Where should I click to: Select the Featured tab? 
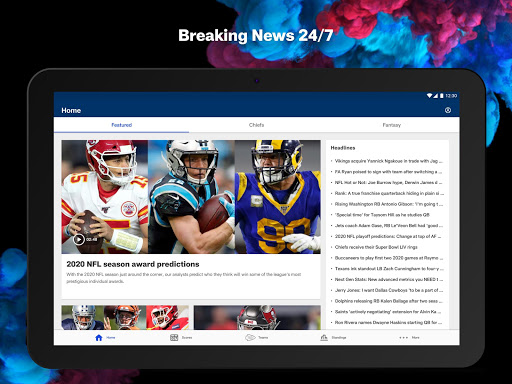point(121,125)
